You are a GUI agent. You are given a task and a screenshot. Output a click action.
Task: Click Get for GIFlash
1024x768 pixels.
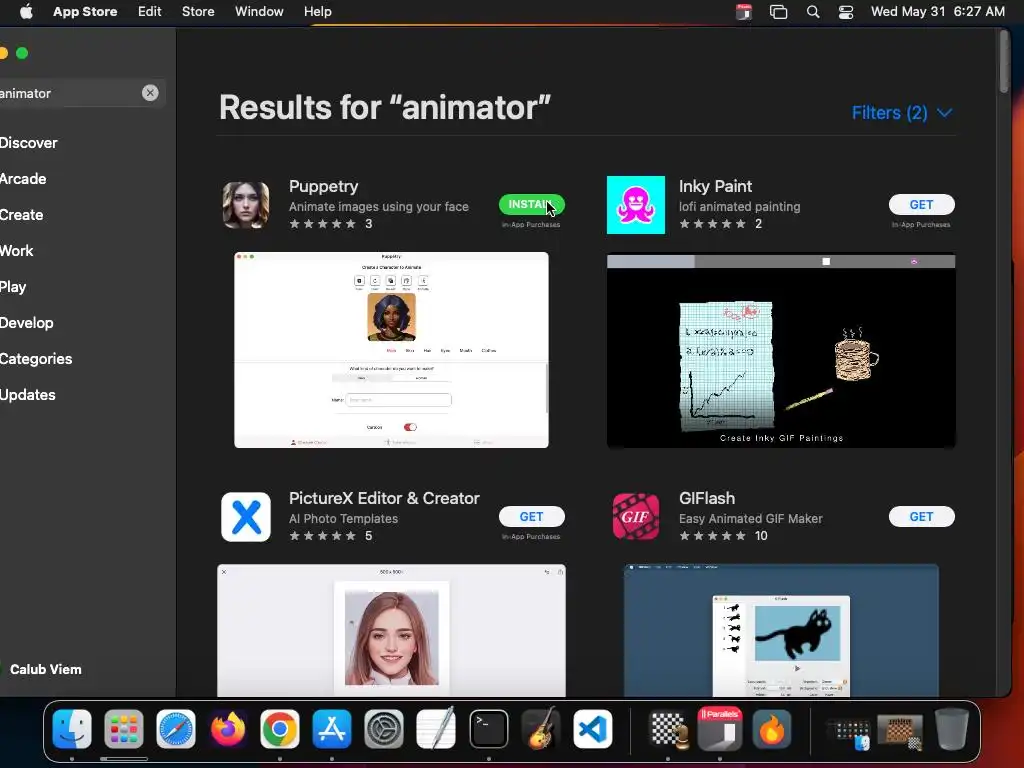[921, 517]
